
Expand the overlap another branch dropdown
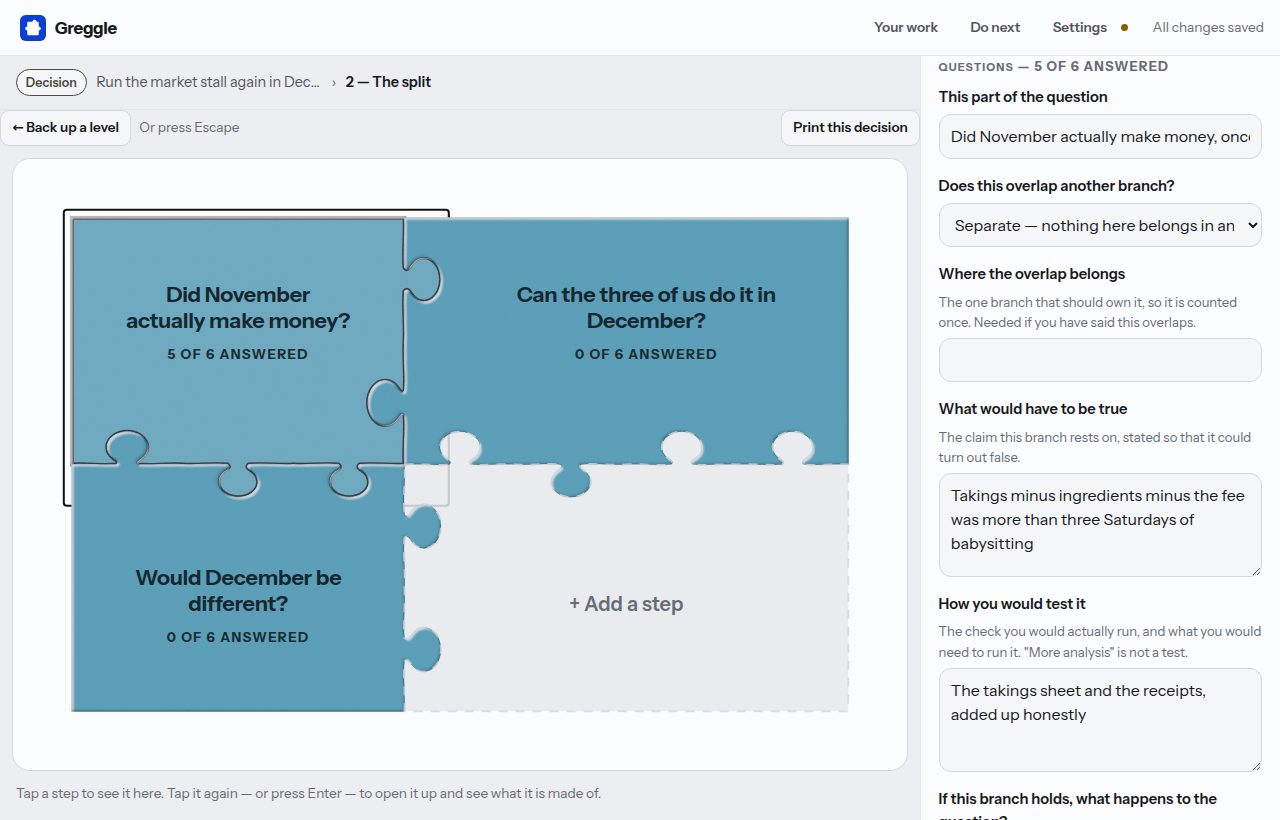point(1100,225)
